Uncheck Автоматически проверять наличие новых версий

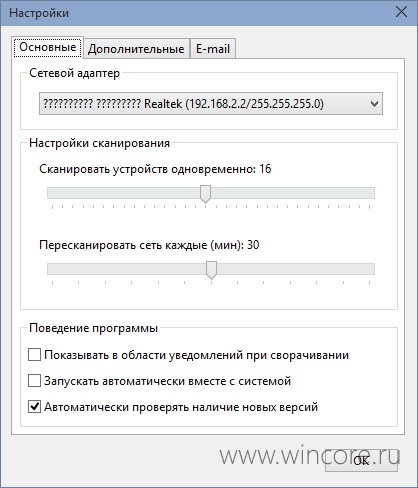[34, 407]
